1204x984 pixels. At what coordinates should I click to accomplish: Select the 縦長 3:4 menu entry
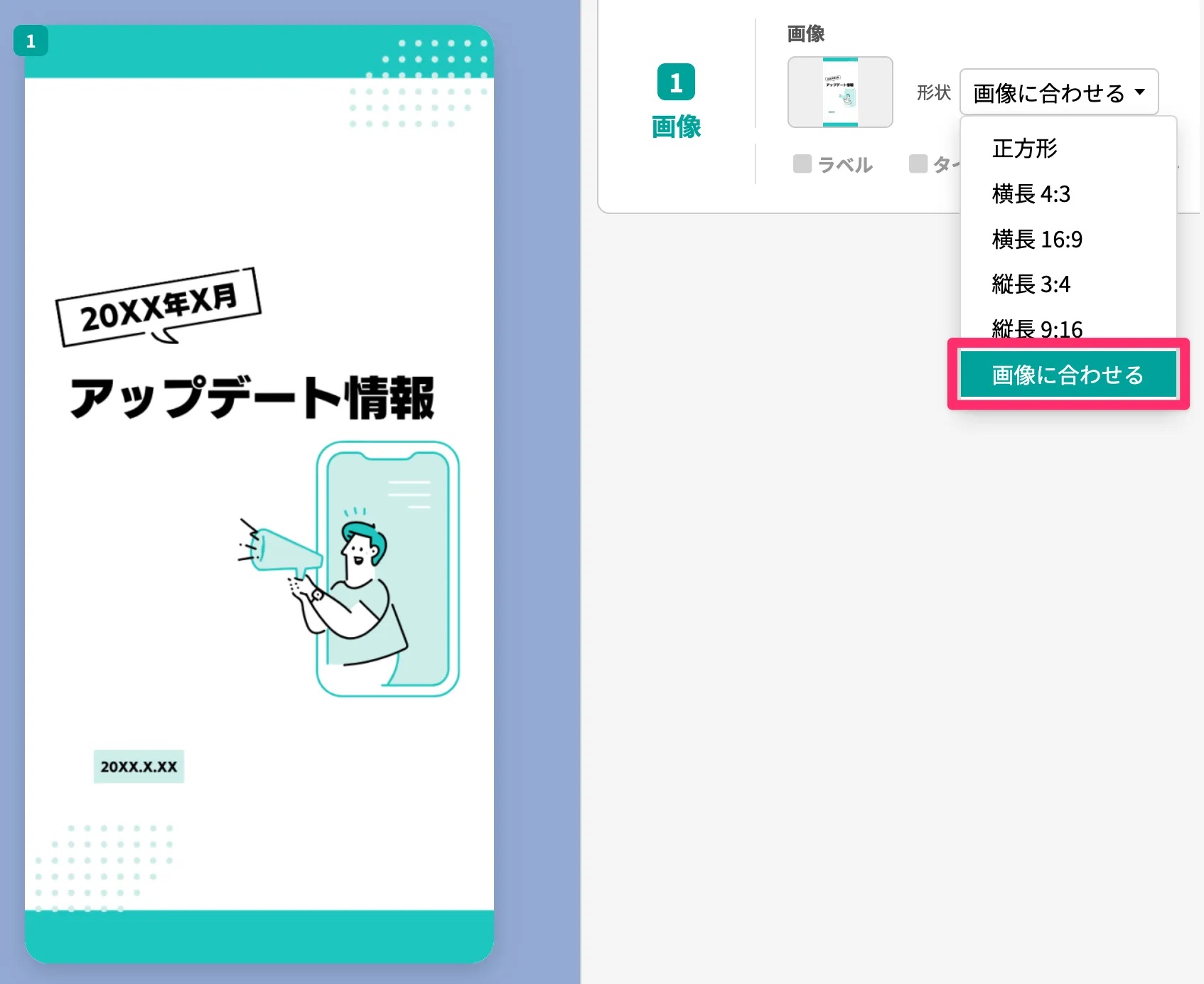1031,284
